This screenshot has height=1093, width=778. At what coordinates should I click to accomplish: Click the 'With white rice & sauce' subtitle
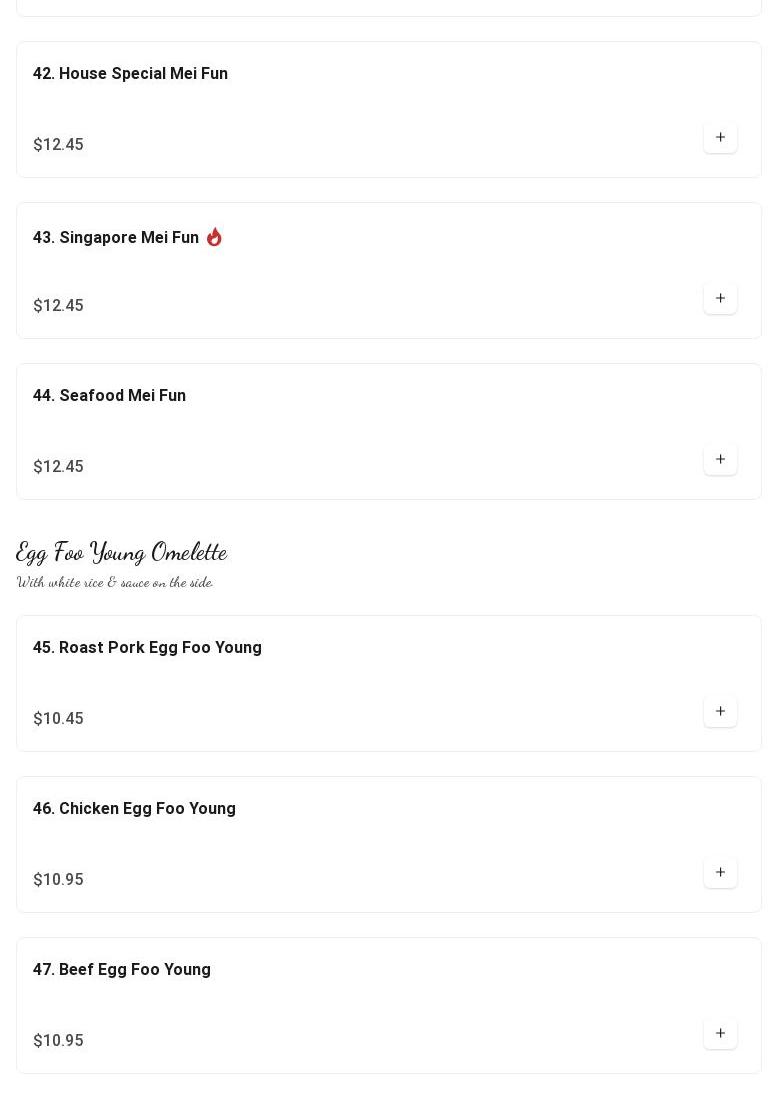tap(115, 582)
